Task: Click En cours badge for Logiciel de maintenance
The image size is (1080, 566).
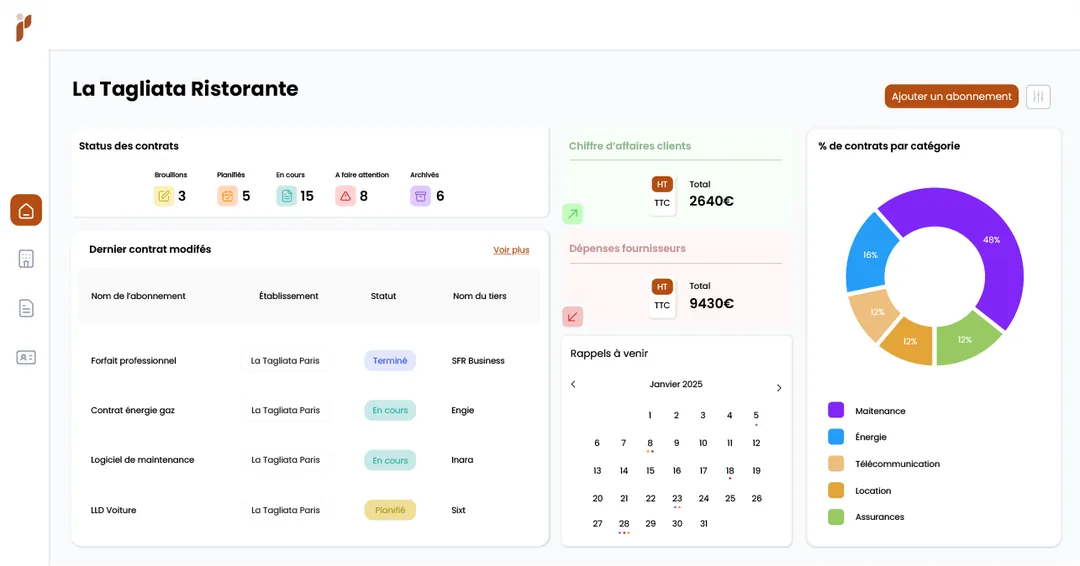Action: pyautogui.click(x=390, y=461)
